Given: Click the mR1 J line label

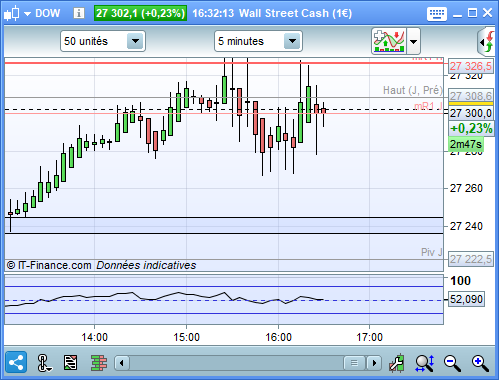Looking at the screenshot, I should point(428,106).
